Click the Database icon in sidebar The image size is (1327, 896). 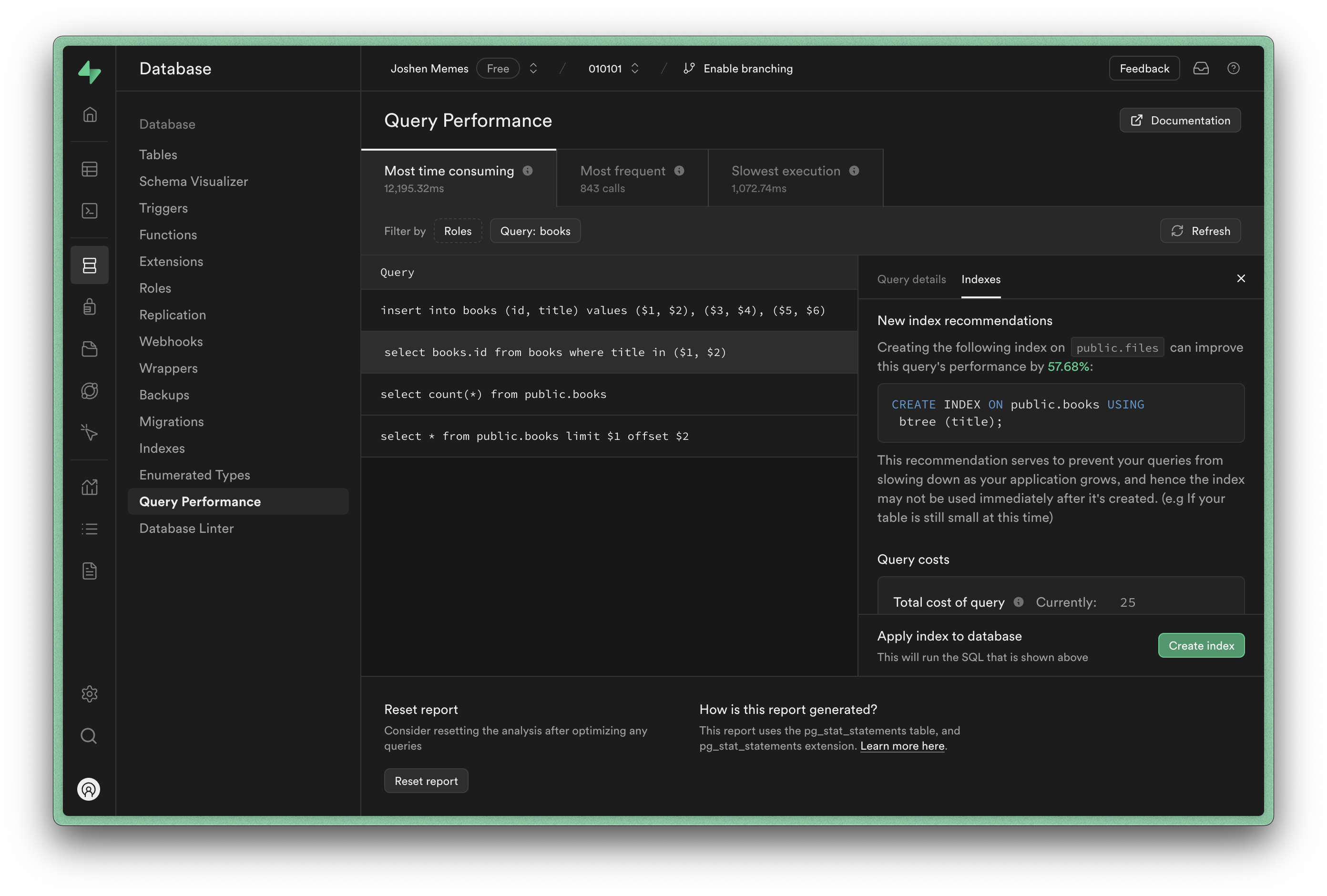click(89, 264)
